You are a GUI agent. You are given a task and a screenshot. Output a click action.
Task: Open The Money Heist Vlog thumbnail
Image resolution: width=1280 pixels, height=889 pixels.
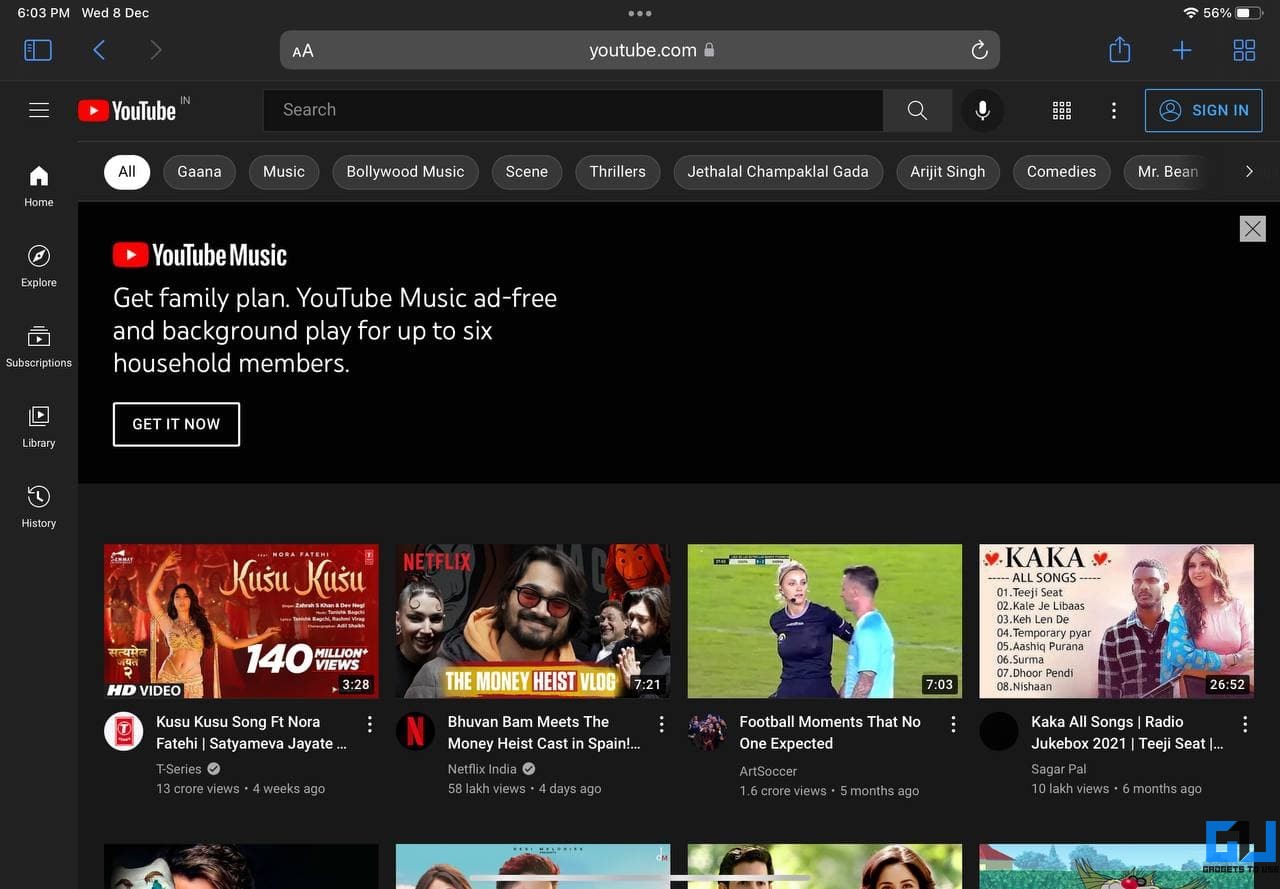click(x=533, y=621)
